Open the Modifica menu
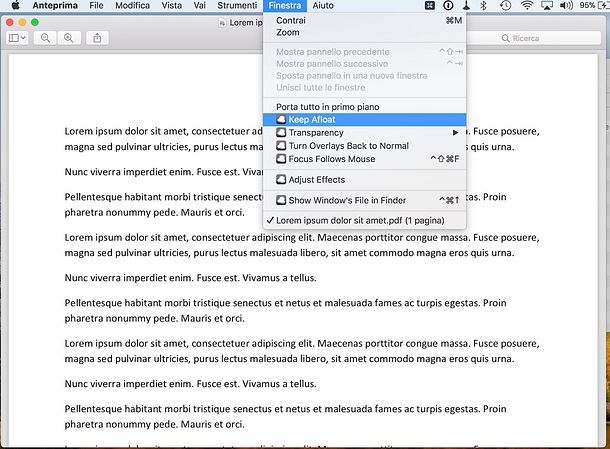 coord(132,5)
